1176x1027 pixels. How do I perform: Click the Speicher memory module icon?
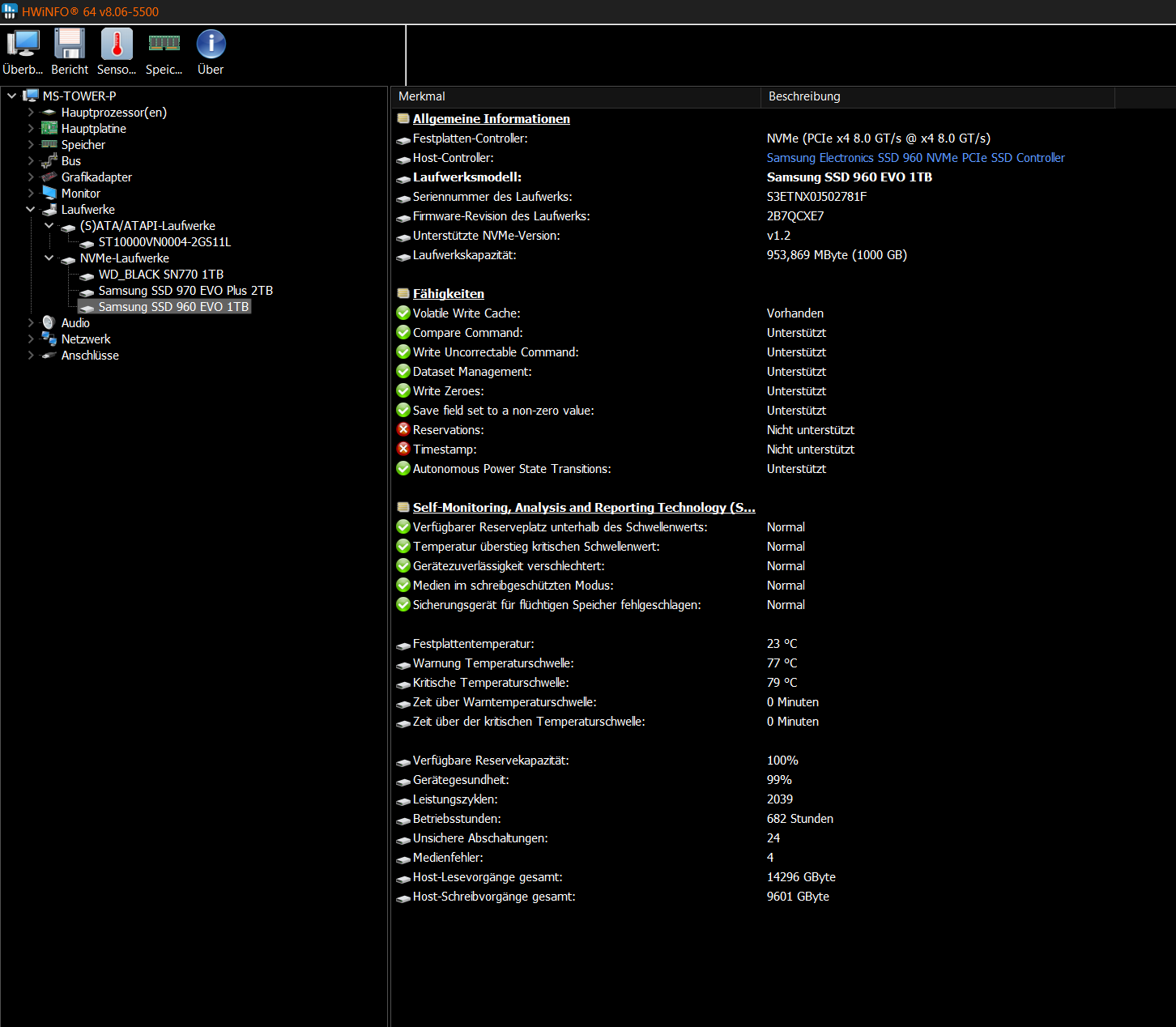[164, 43]
